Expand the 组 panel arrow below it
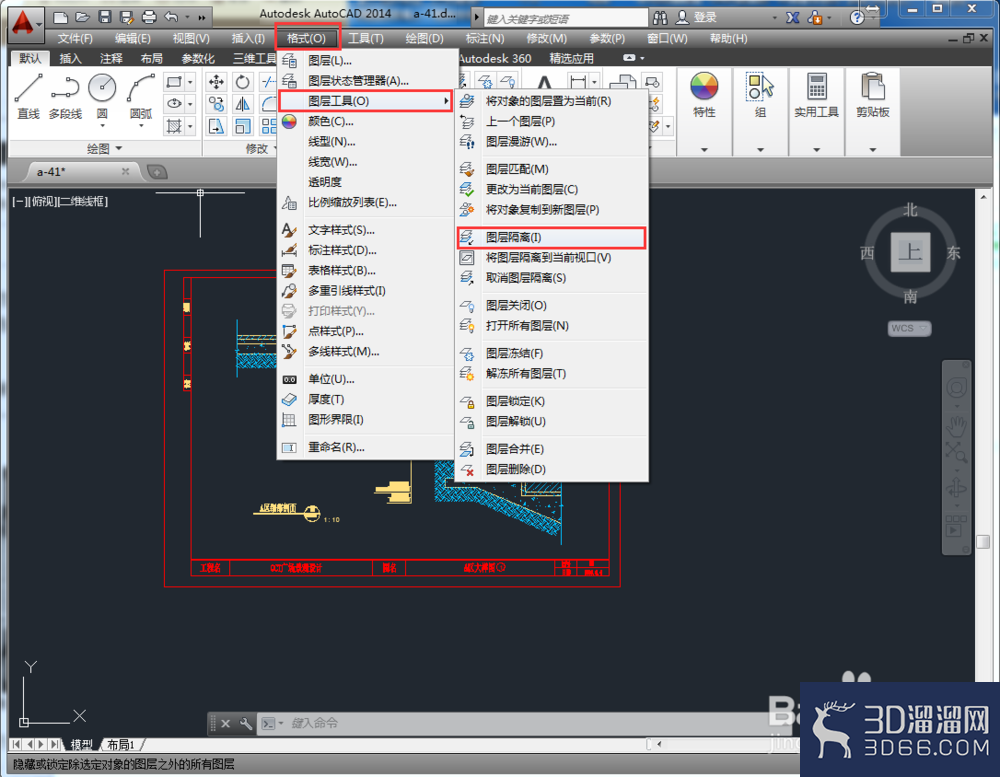Viewport: 1000px width, 777px height. pyautogui.click(x=760, y=150)
